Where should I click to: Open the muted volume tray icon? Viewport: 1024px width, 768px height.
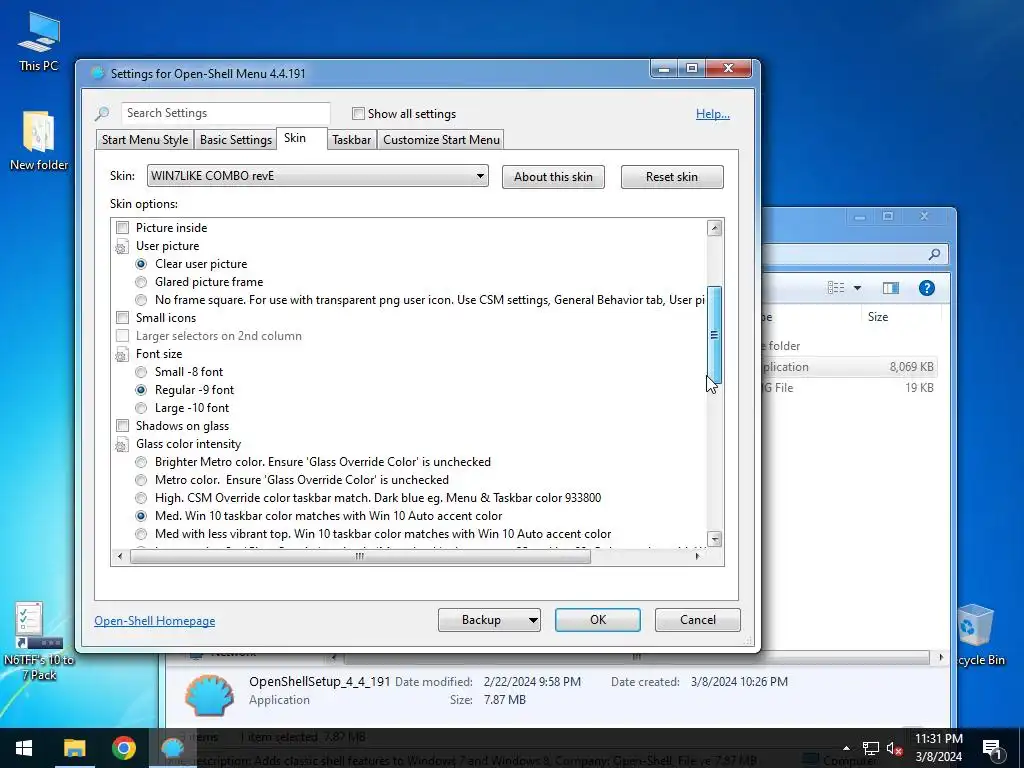pyautogui.click(x=894, y=748)
